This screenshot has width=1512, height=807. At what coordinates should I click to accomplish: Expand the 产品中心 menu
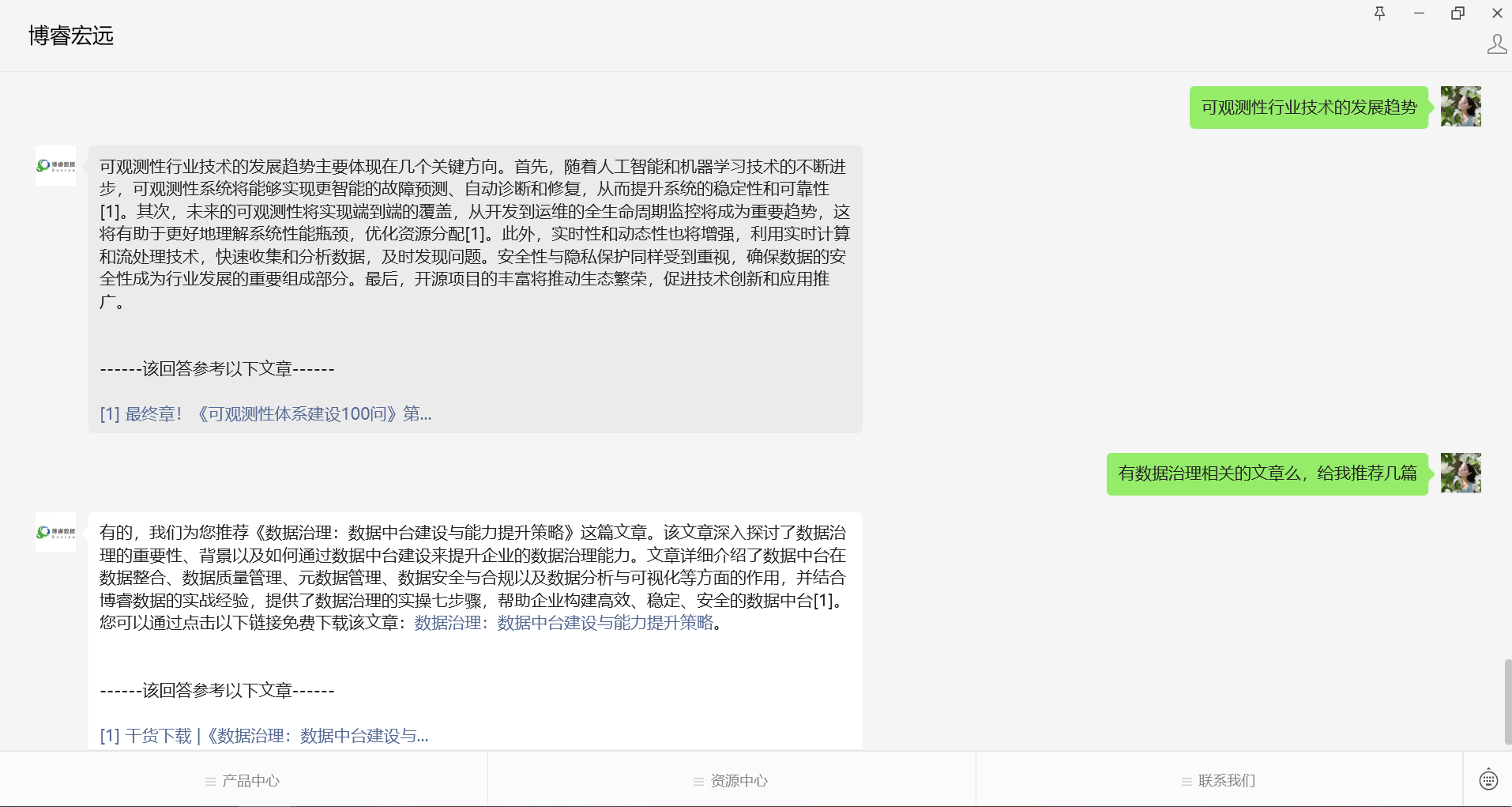click(x=243, y=781)
